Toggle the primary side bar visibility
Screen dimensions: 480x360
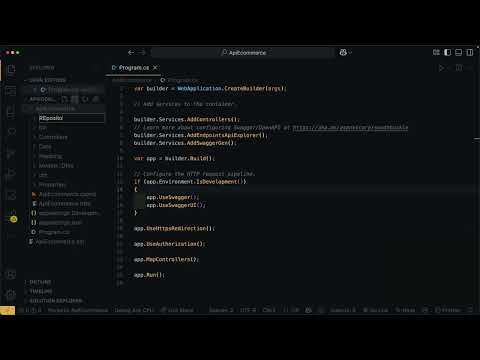pyautogui.click(x=447, y=52)
